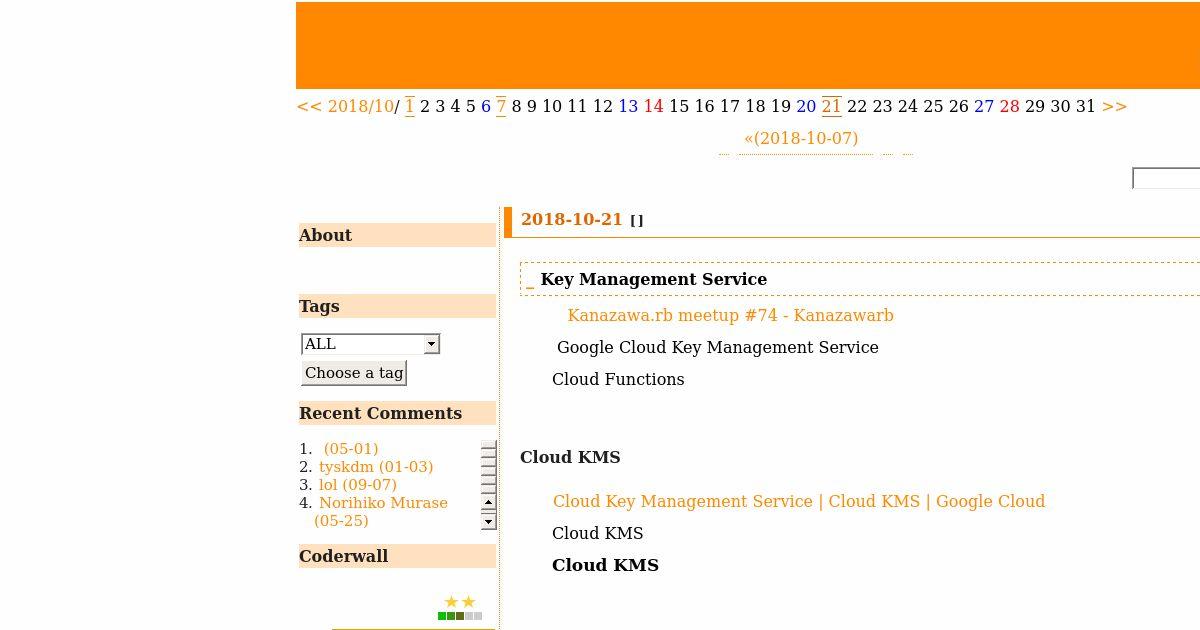Click the underscore anchor before Key Management Service

(530, 280)
